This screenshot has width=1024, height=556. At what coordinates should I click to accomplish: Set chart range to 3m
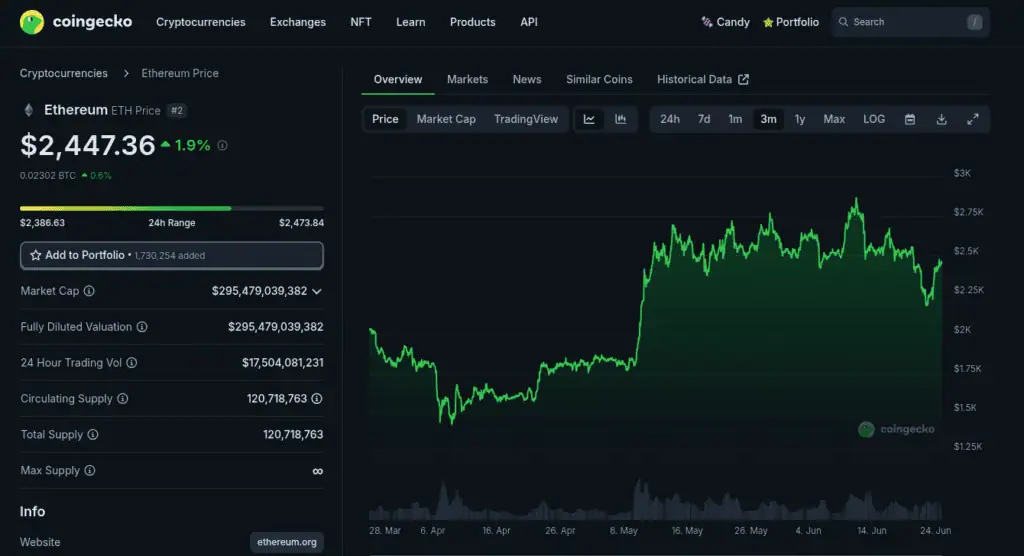point(768,119)
